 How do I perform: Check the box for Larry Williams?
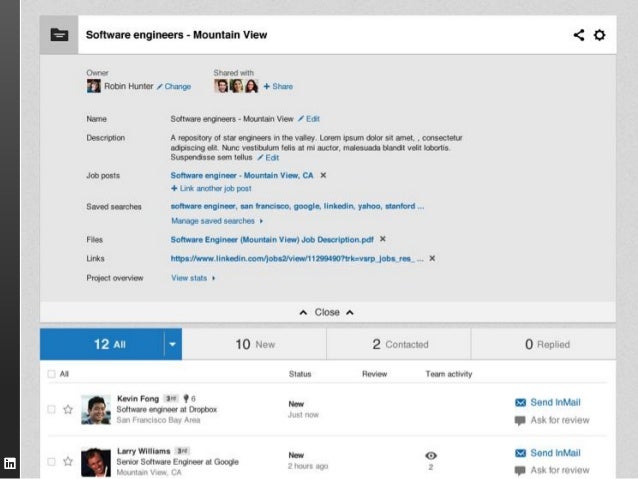(x=51, y=463)
